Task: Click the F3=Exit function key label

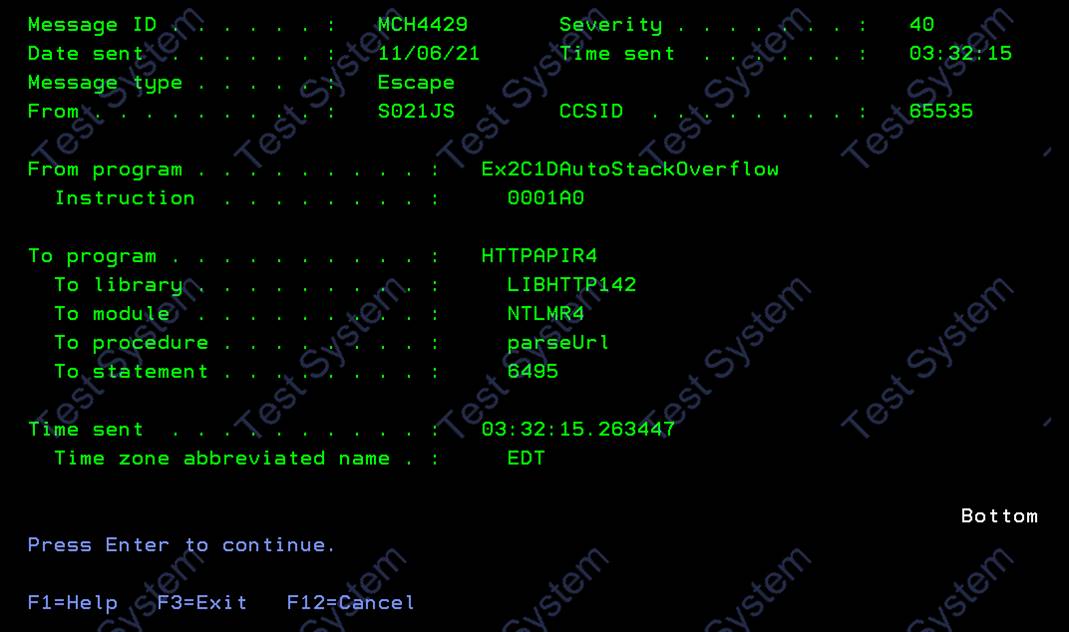Action: coord(202,603)
